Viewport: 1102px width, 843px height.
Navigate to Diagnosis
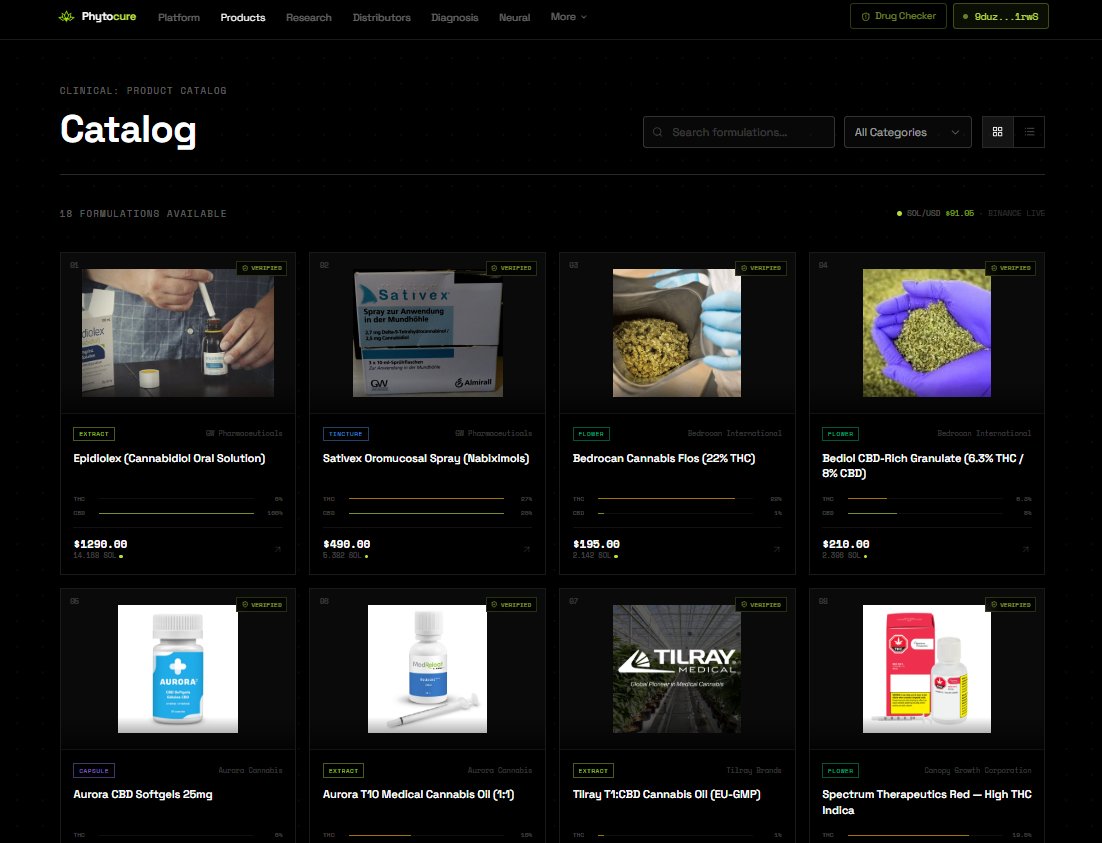tap(455, 18)
